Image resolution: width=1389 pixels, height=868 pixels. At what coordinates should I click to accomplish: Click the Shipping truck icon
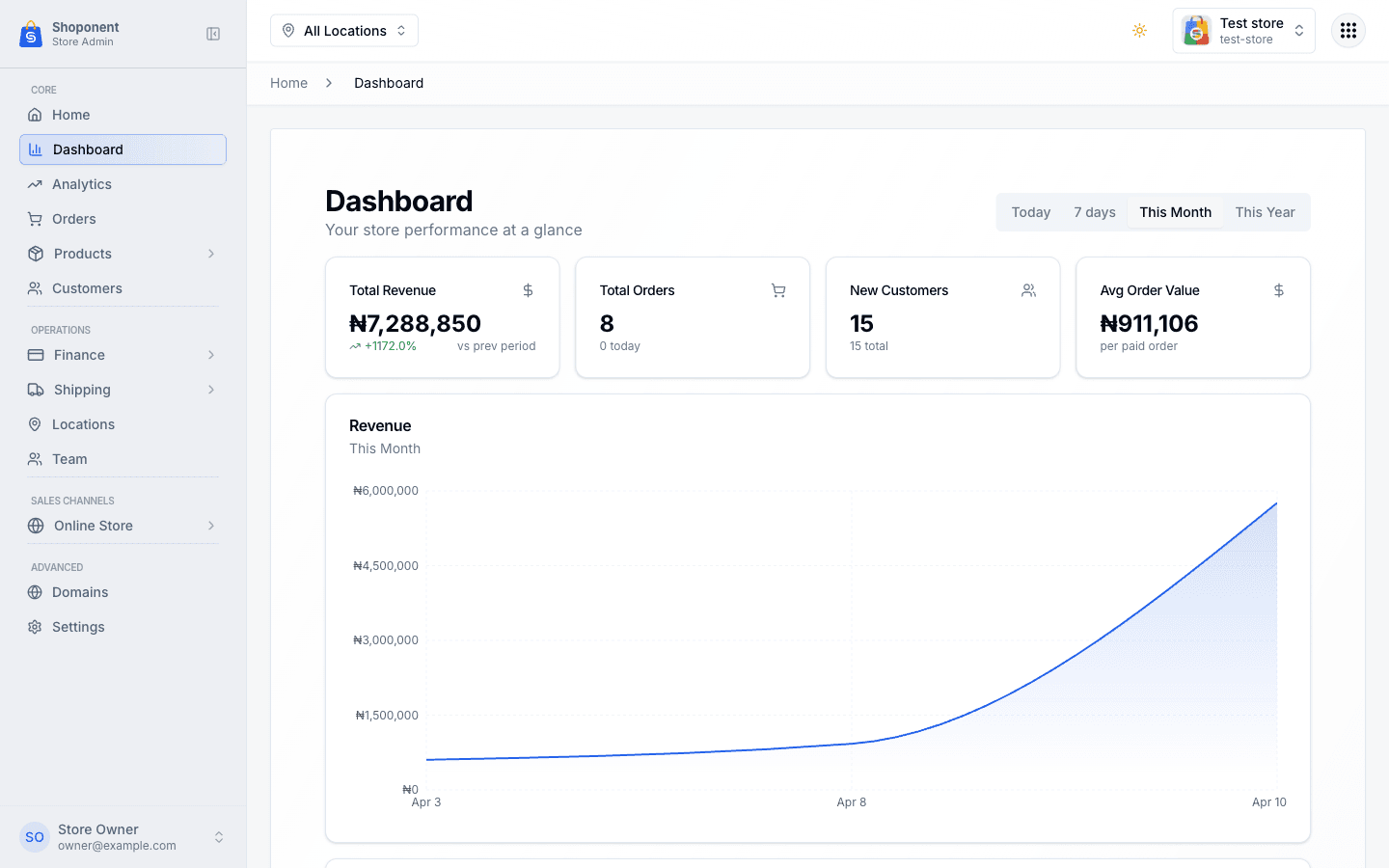(x=36, y=390)
